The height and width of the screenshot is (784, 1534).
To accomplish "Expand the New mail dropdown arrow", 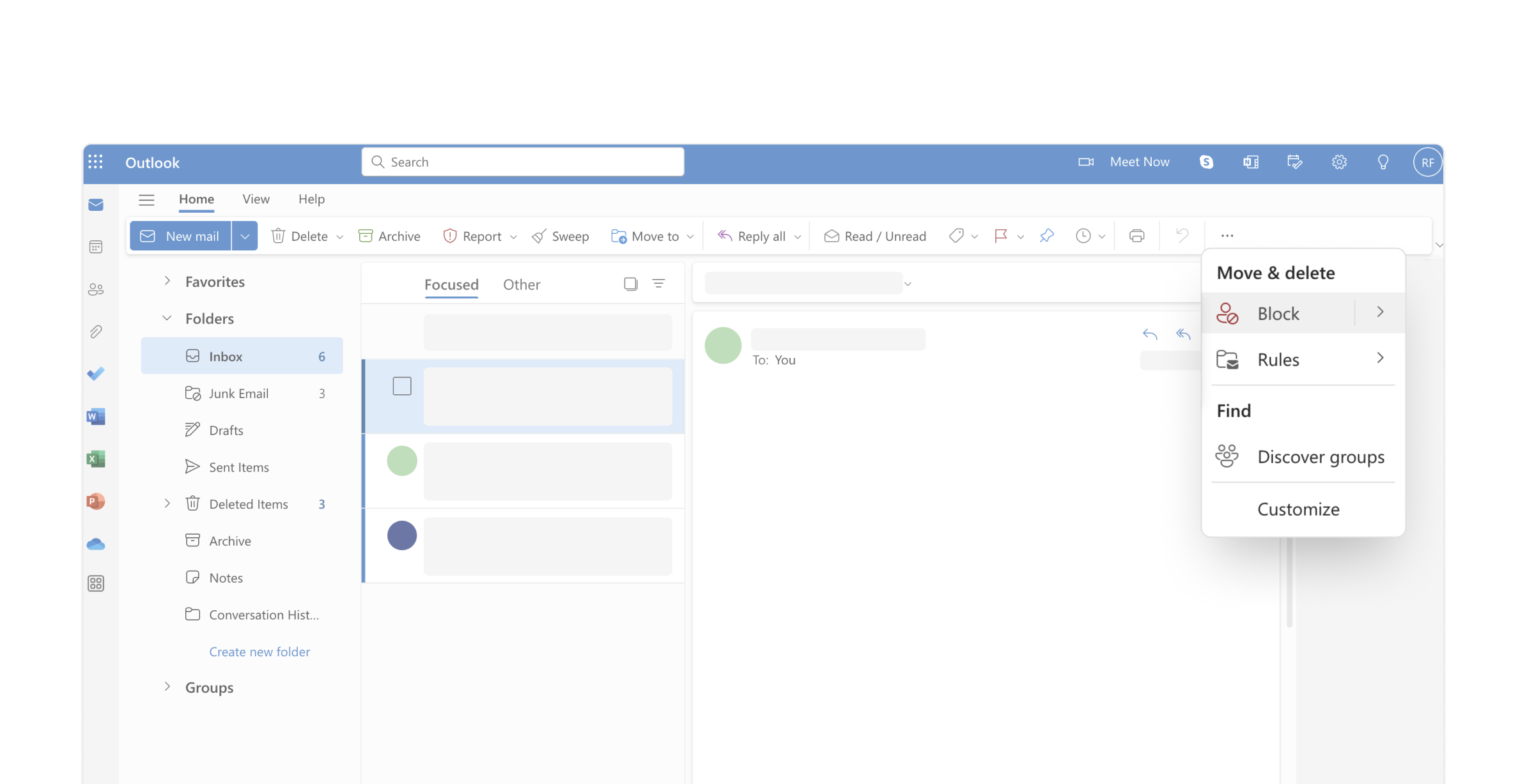I will click(x=245, y=236).
